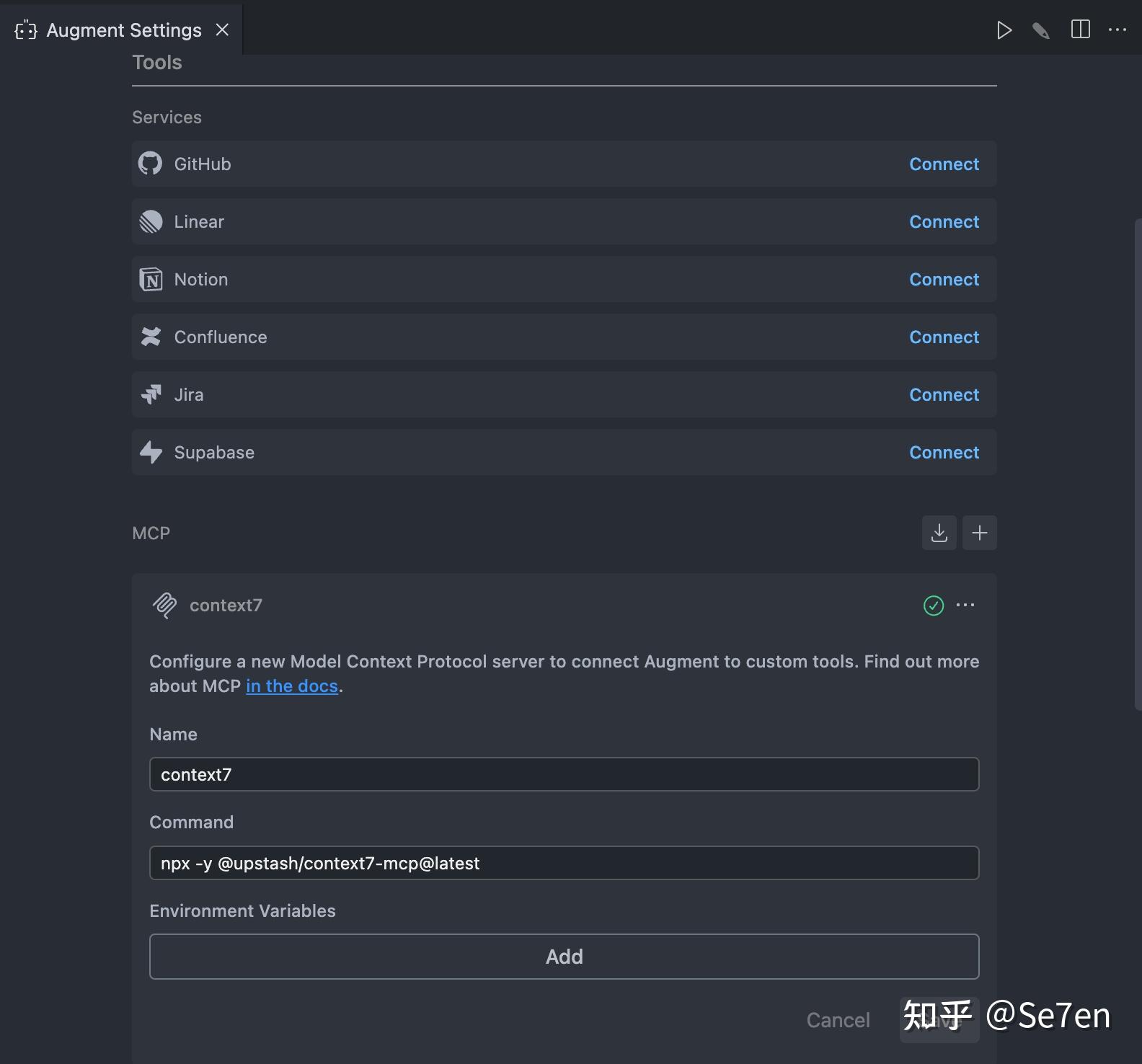Click the Run play icon in editor toolbar
The width and height of the screenshot is (1142, 1064).
point(1004,30)
